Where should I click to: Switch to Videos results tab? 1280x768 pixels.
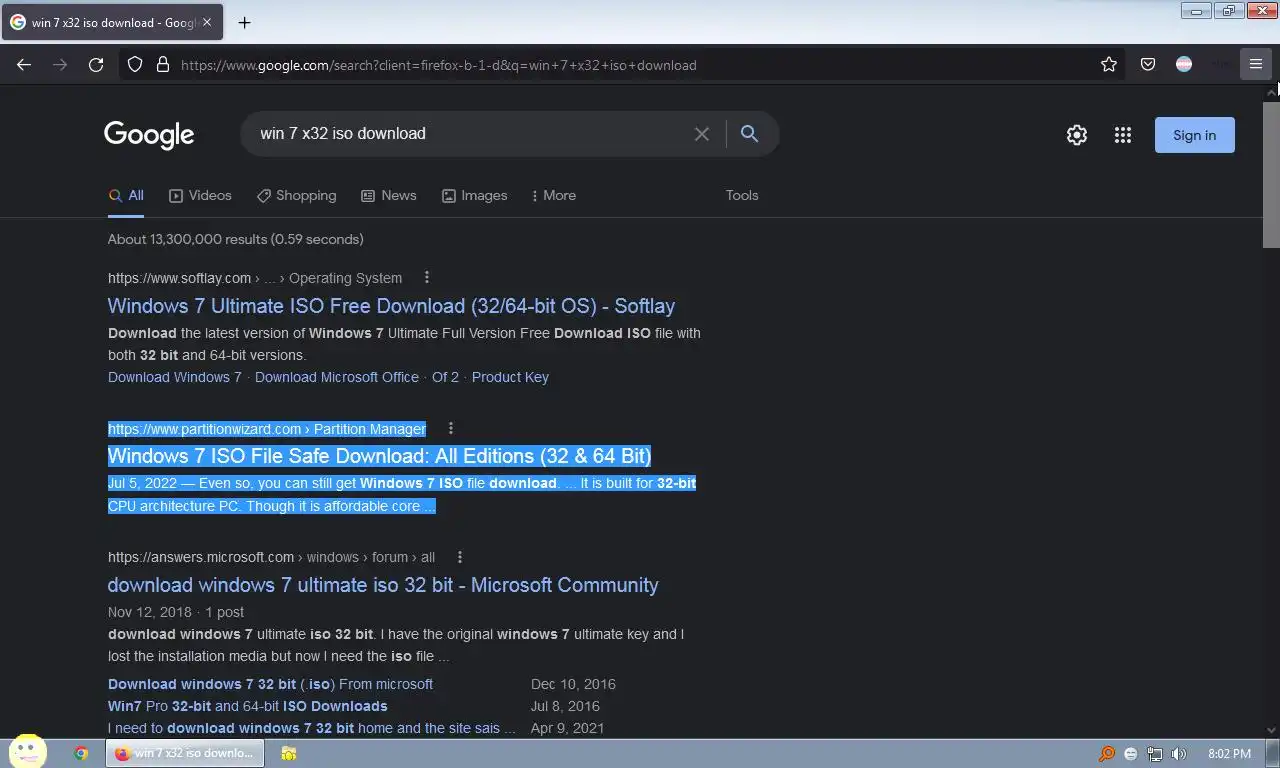click(x=200, y=196)
